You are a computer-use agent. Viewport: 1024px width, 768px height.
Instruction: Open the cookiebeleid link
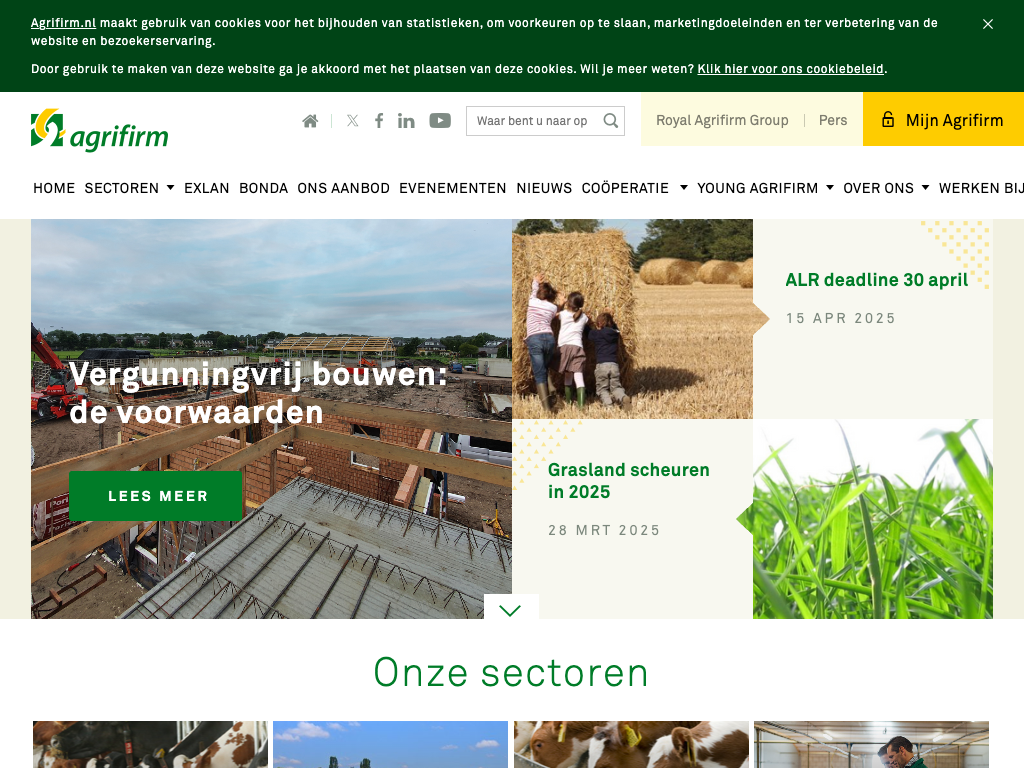point(790,69)
